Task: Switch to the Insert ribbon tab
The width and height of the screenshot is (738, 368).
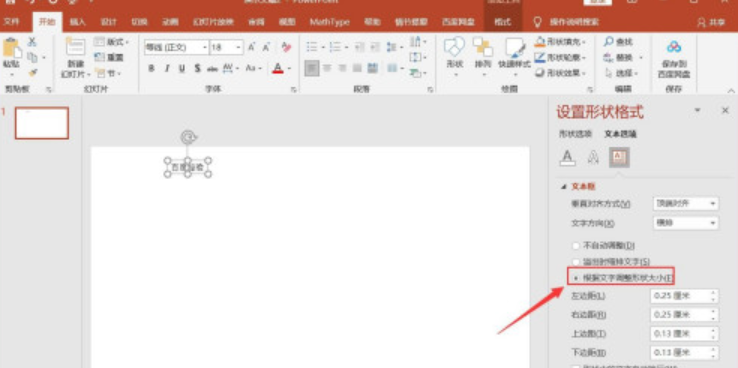Action: click(78, 22)
